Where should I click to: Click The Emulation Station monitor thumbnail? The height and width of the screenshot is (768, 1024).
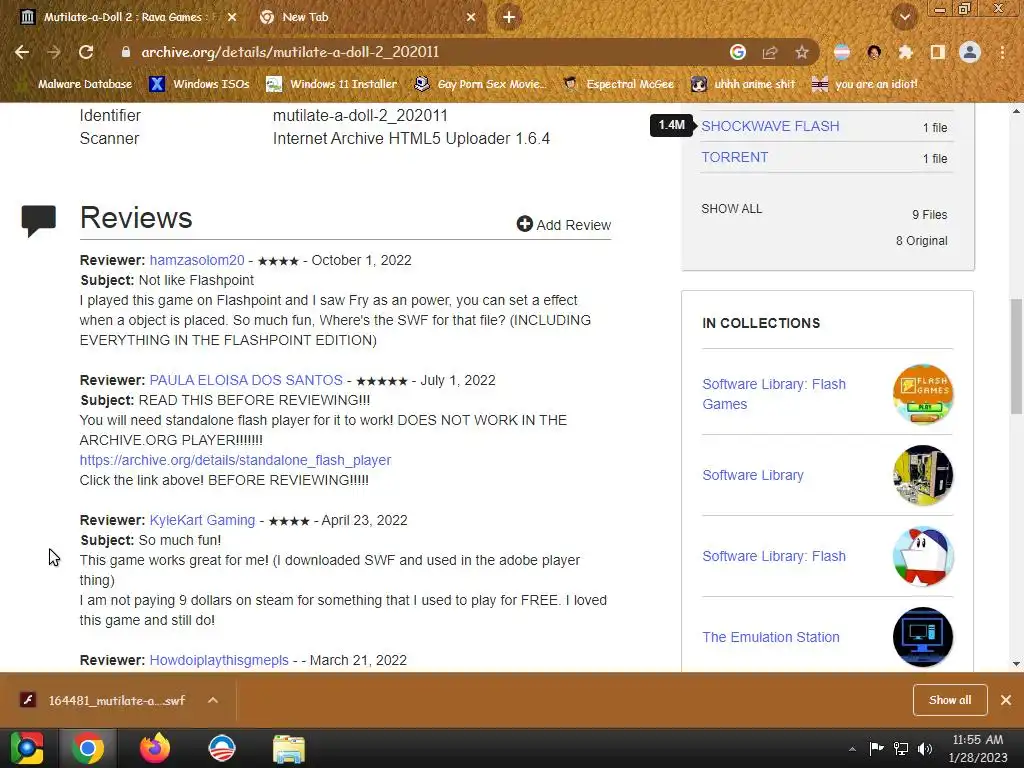click(x=923, y=637)
